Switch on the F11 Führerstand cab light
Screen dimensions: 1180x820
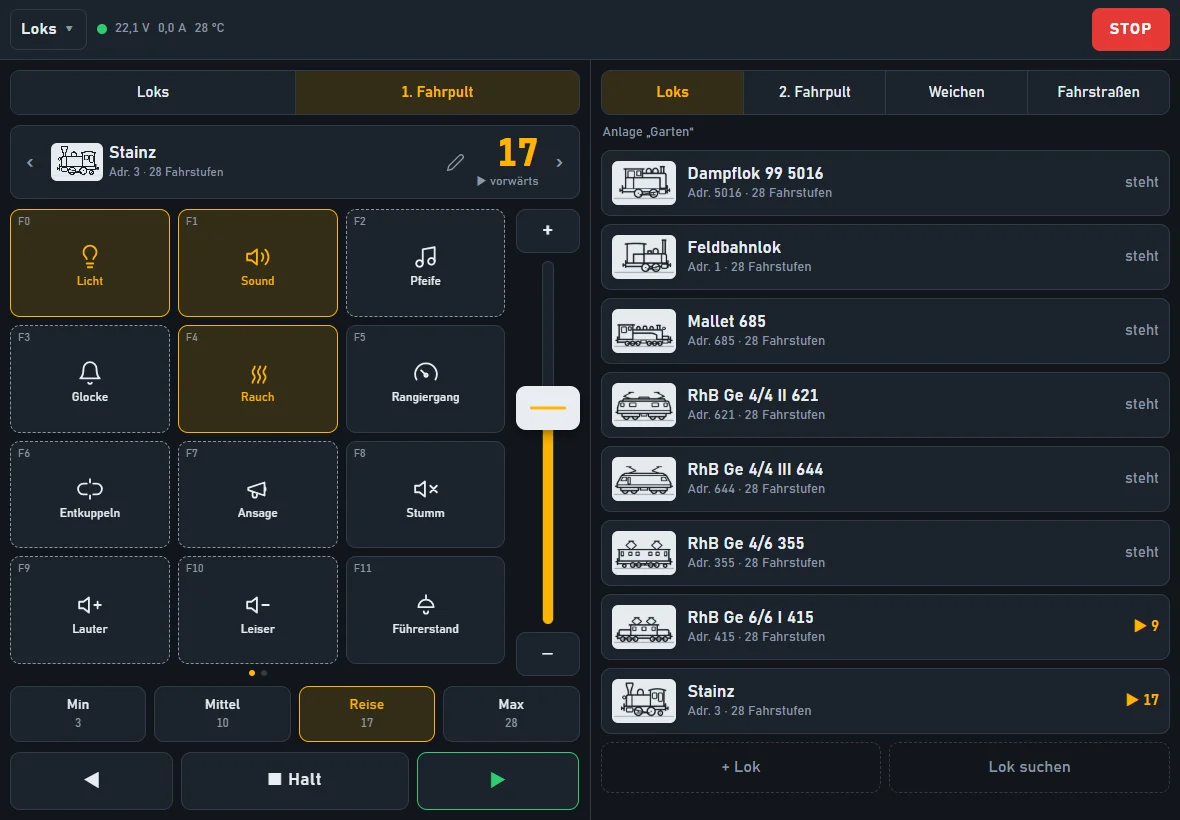[x=425, y=610]
